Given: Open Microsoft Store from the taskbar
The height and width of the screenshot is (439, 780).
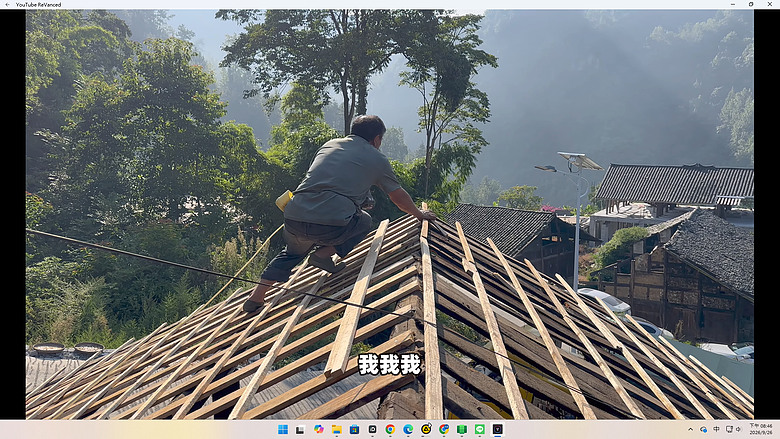Looking at the screenshot, I should pos(354,430).
